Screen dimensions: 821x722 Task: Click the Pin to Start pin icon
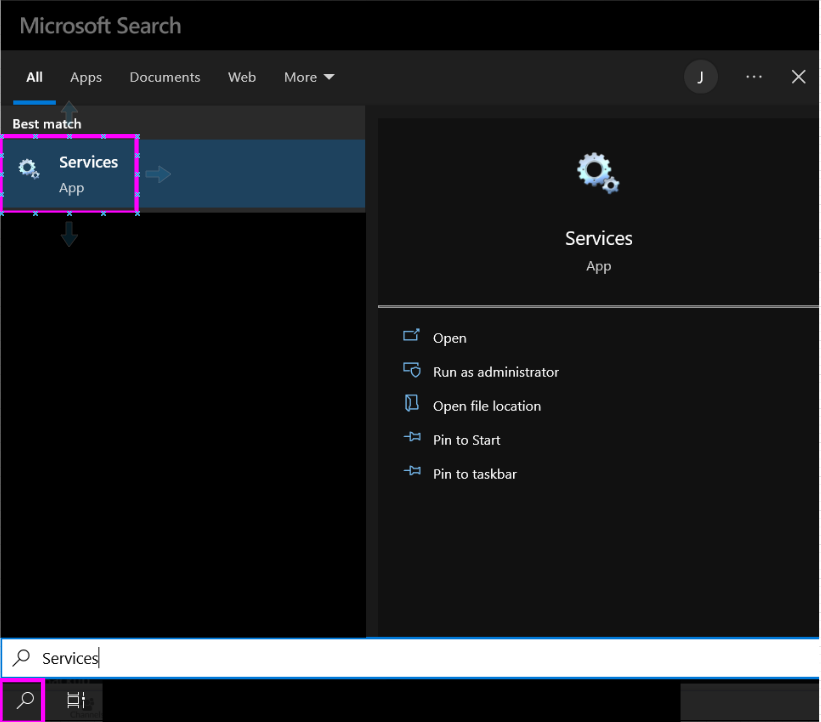(412, 437)
